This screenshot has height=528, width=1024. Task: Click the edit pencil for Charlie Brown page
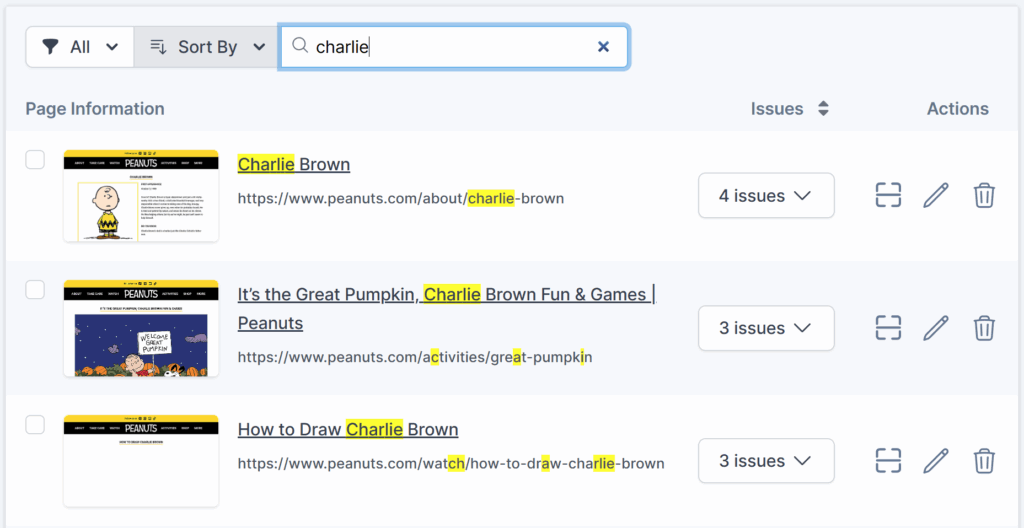[x=935, y=195]
